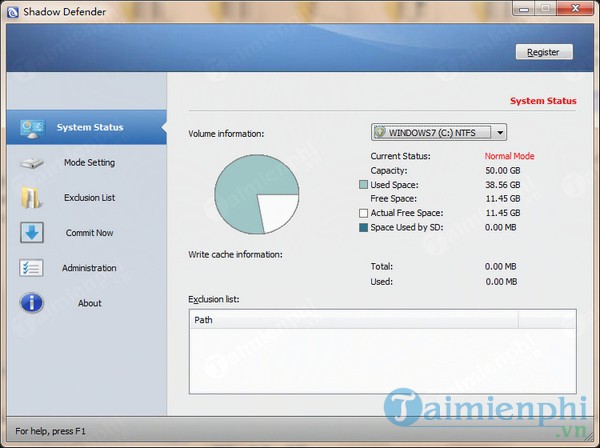The width and height of the screenshot is (600, 448).
Task: Expand the volume dropdown arrow
Action: tap(499, 132)
